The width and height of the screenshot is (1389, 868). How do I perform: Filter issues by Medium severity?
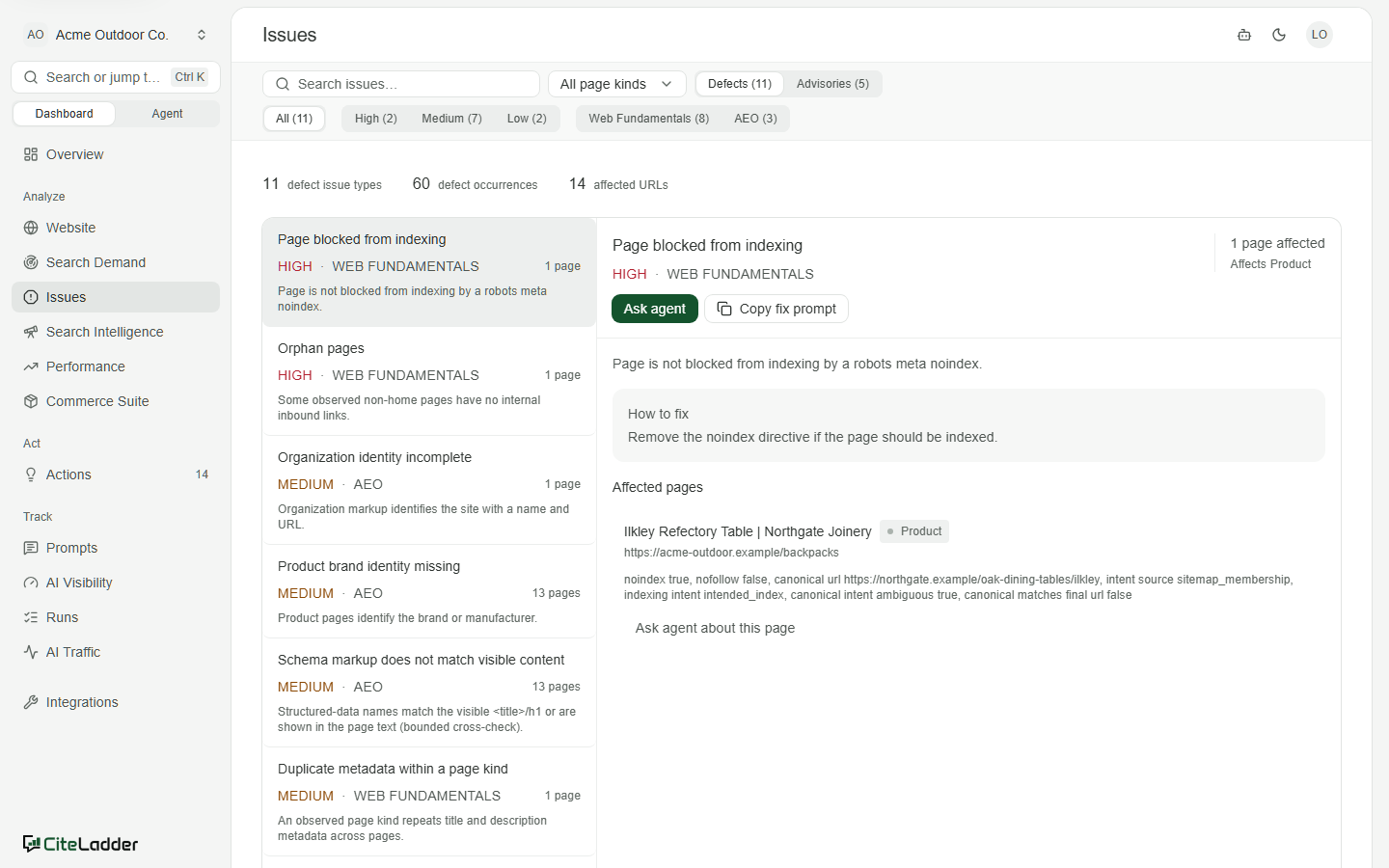[x=451, y=119]
